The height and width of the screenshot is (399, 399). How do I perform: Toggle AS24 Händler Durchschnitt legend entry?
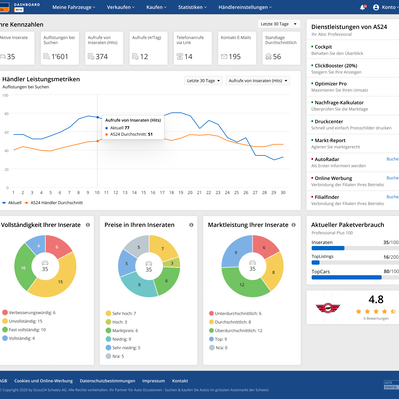pyautogui.click(x=54, y=203)
